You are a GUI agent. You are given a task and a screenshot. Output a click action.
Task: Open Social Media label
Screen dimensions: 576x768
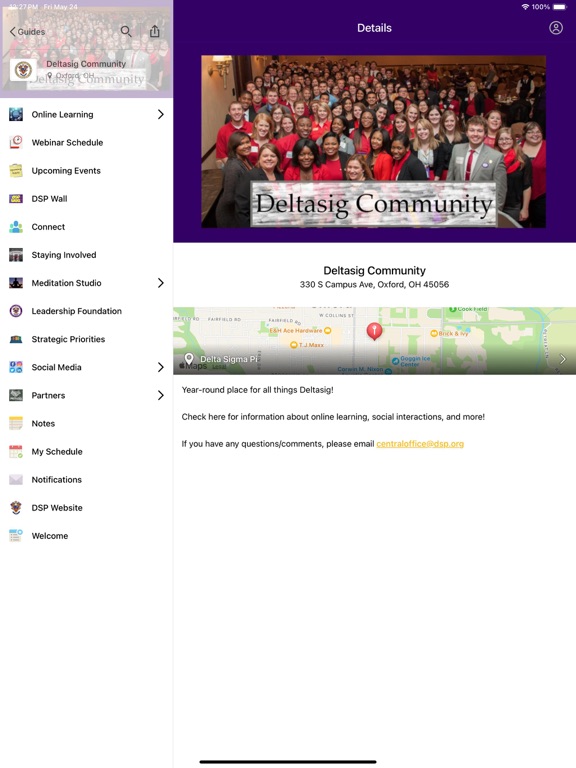click(56, 367)
